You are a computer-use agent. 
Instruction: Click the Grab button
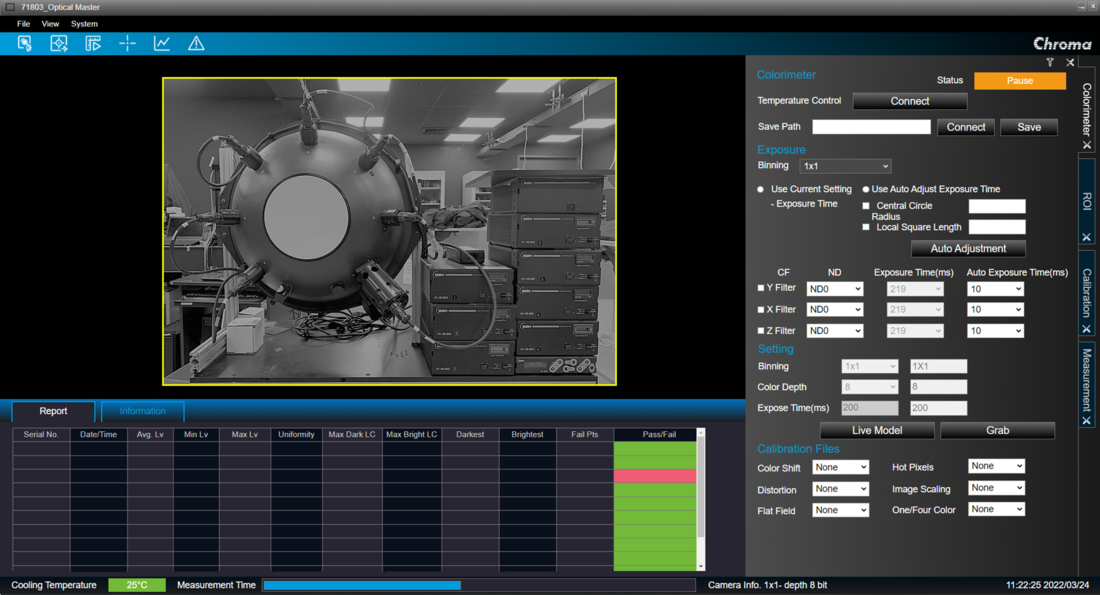point(997,430)
